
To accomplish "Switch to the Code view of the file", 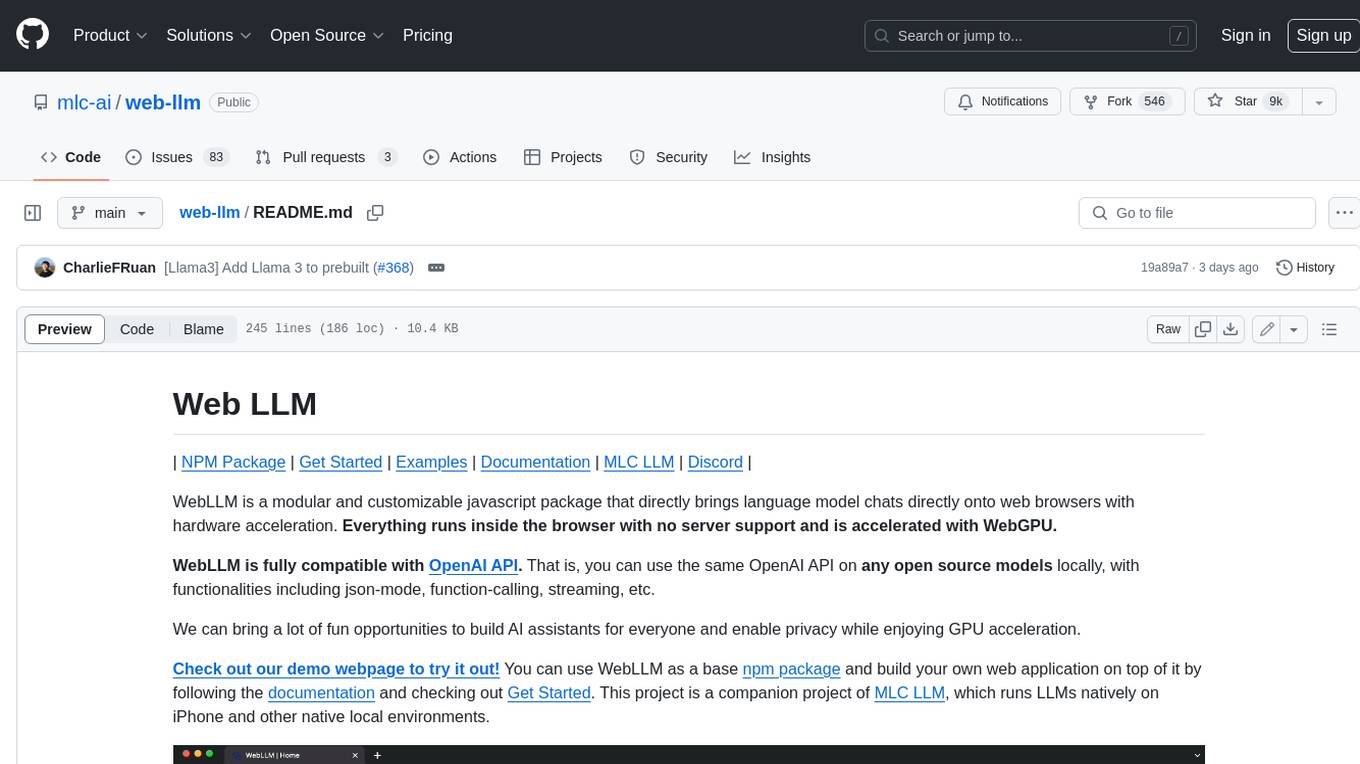I will pos(137,329).
